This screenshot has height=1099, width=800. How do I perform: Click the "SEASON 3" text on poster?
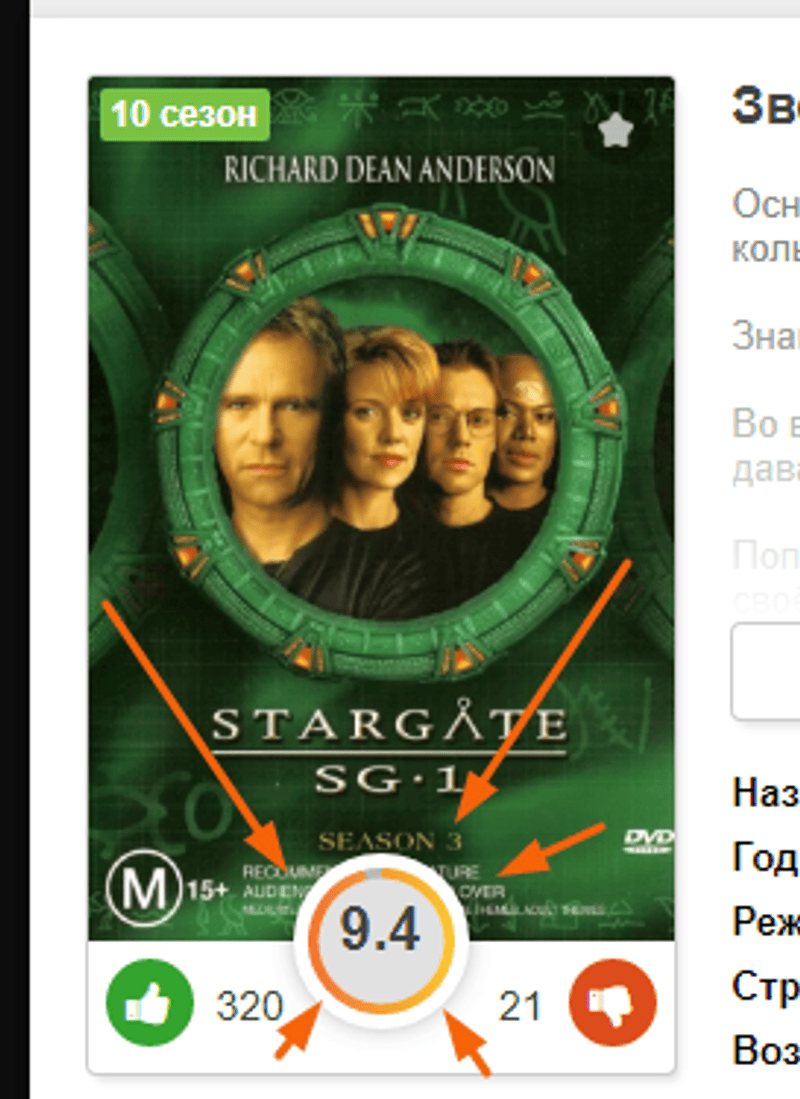[390, 841]
